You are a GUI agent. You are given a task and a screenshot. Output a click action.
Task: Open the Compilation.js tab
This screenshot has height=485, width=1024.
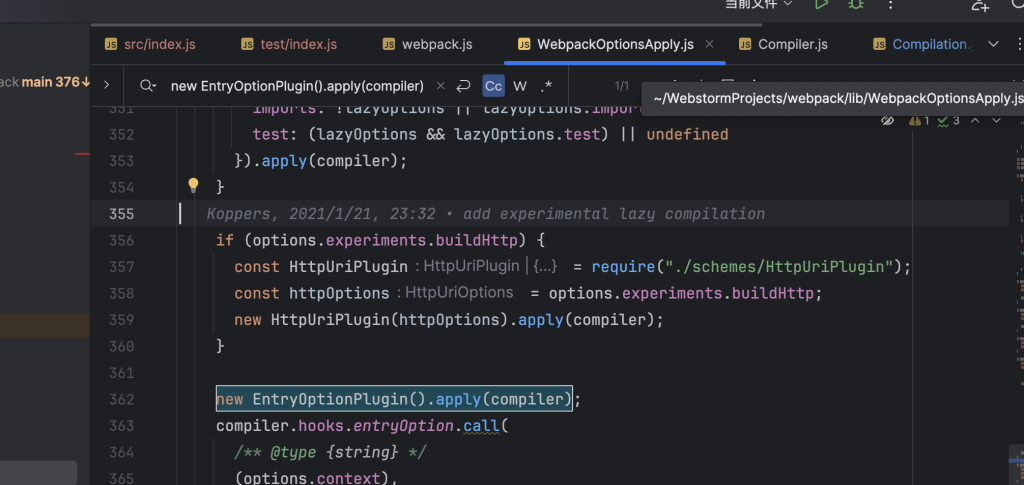point(923,44)
